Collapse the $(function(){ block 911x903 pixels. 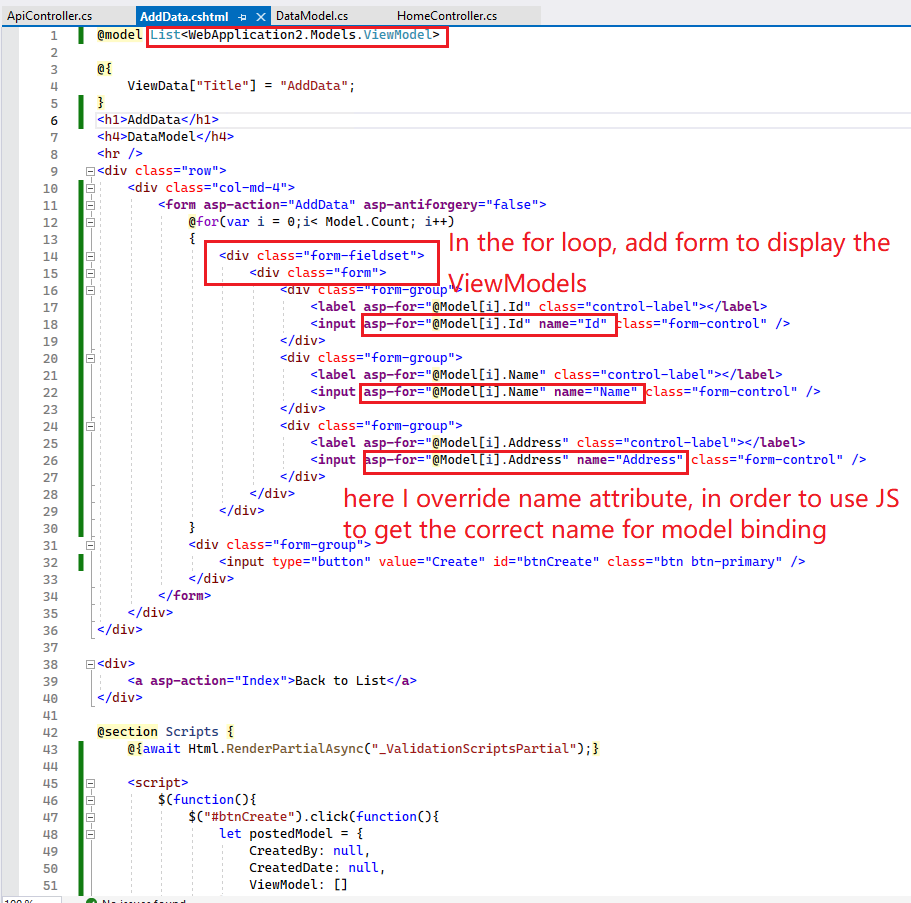click(x=91, y=800)
